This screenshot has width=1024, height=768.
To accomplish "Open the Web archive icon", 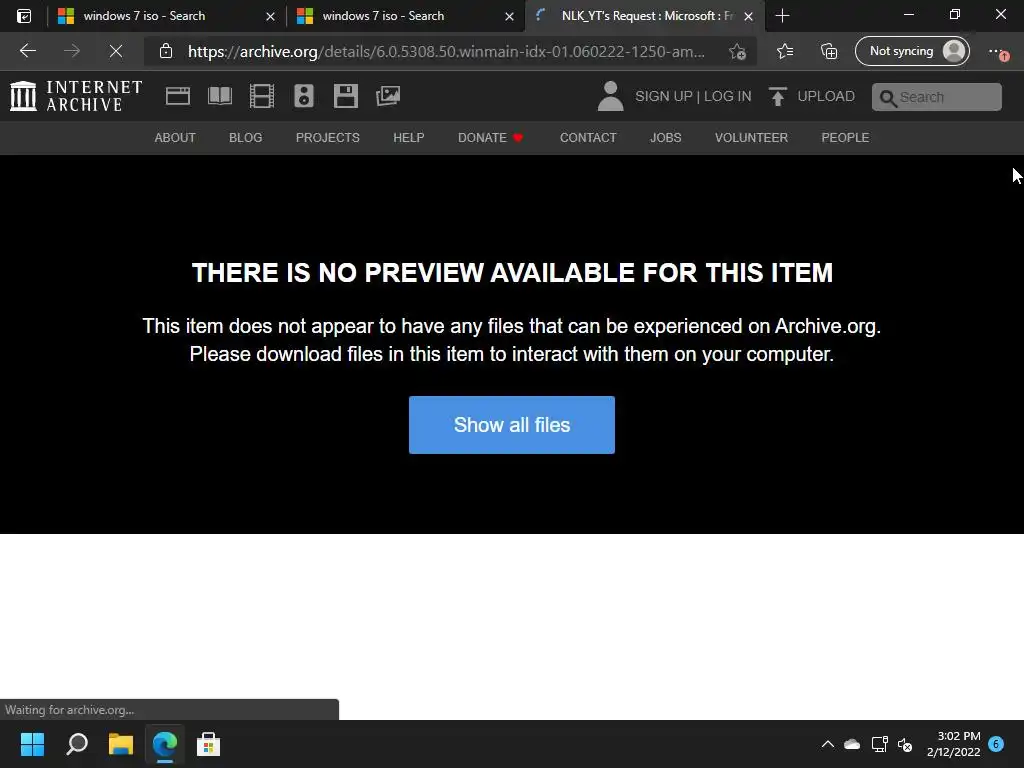I will [x=178, y=96].
